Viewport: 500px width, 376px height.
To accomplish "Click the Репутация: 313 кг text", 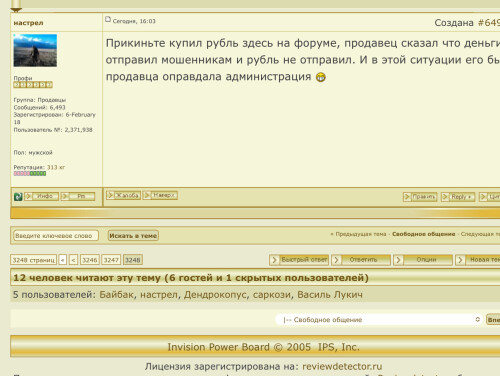I will (39, 167).
